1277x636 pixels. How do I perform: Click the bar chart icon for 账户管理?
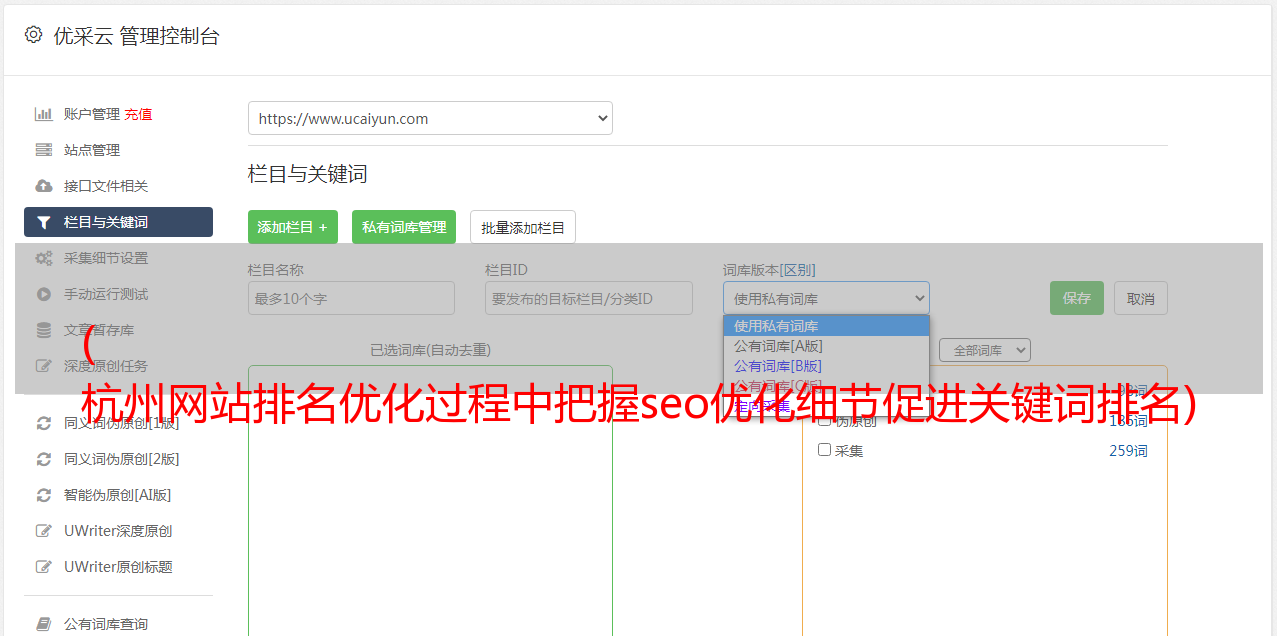pyautogui.click(x=43, y=114)
